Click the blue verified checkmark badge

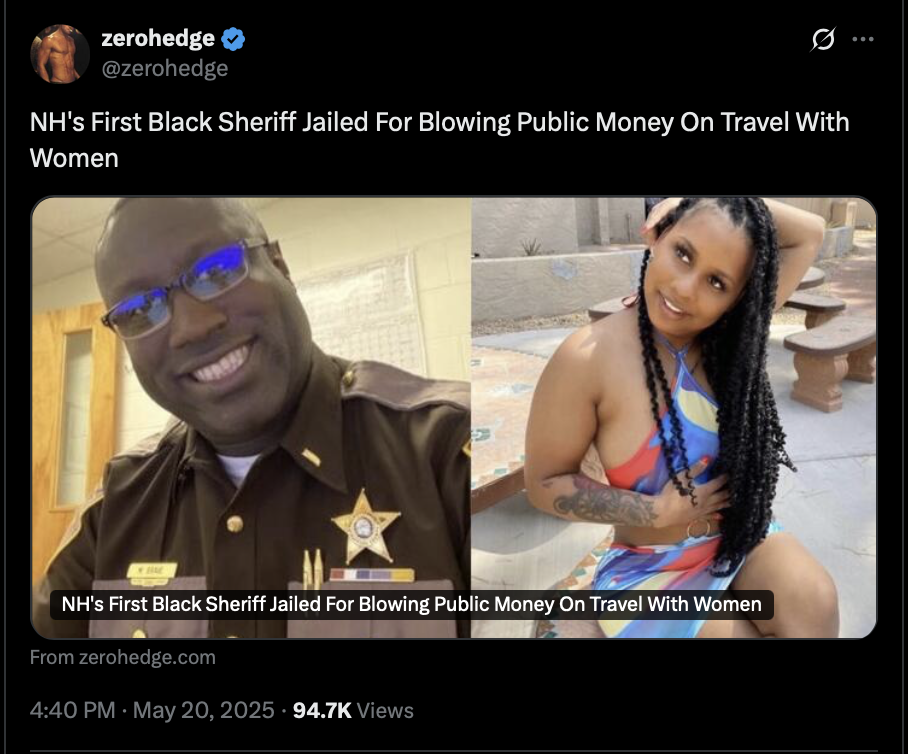pyautogui.click(x=233, y=39)
